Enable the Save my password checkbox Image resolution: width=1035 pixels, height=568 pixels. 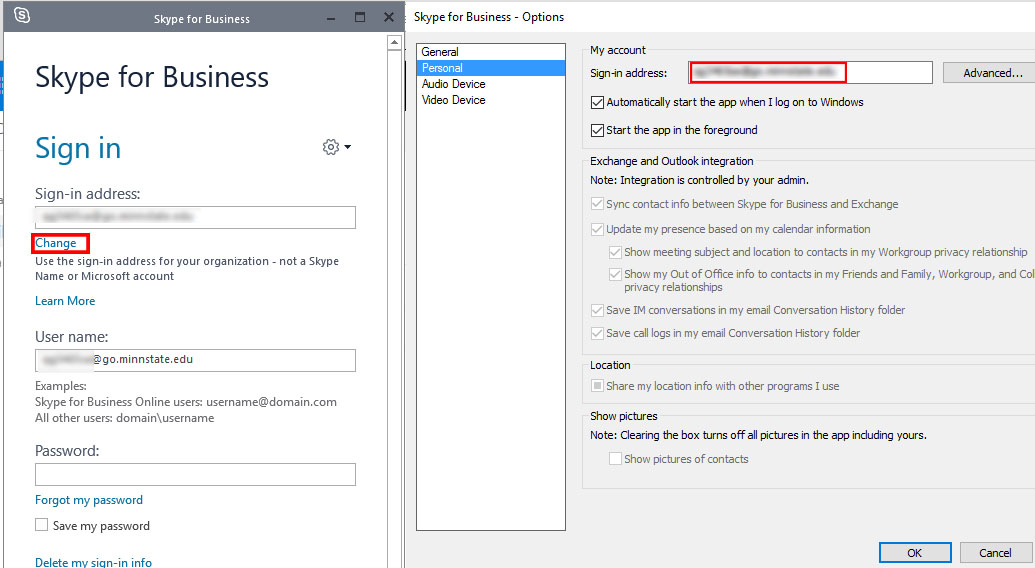(42, 525)
